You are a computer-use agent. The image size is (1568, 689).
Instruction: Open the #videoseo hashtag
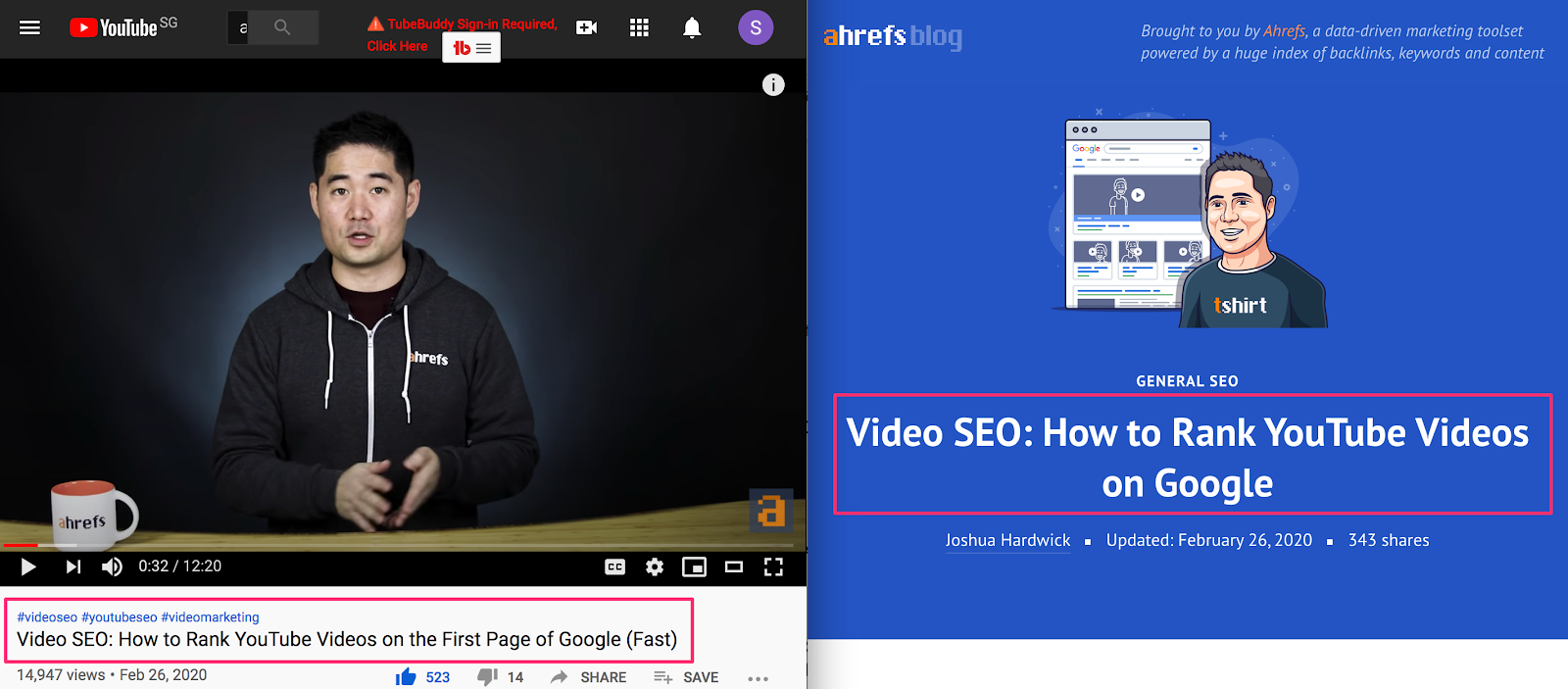click(47, 617)
